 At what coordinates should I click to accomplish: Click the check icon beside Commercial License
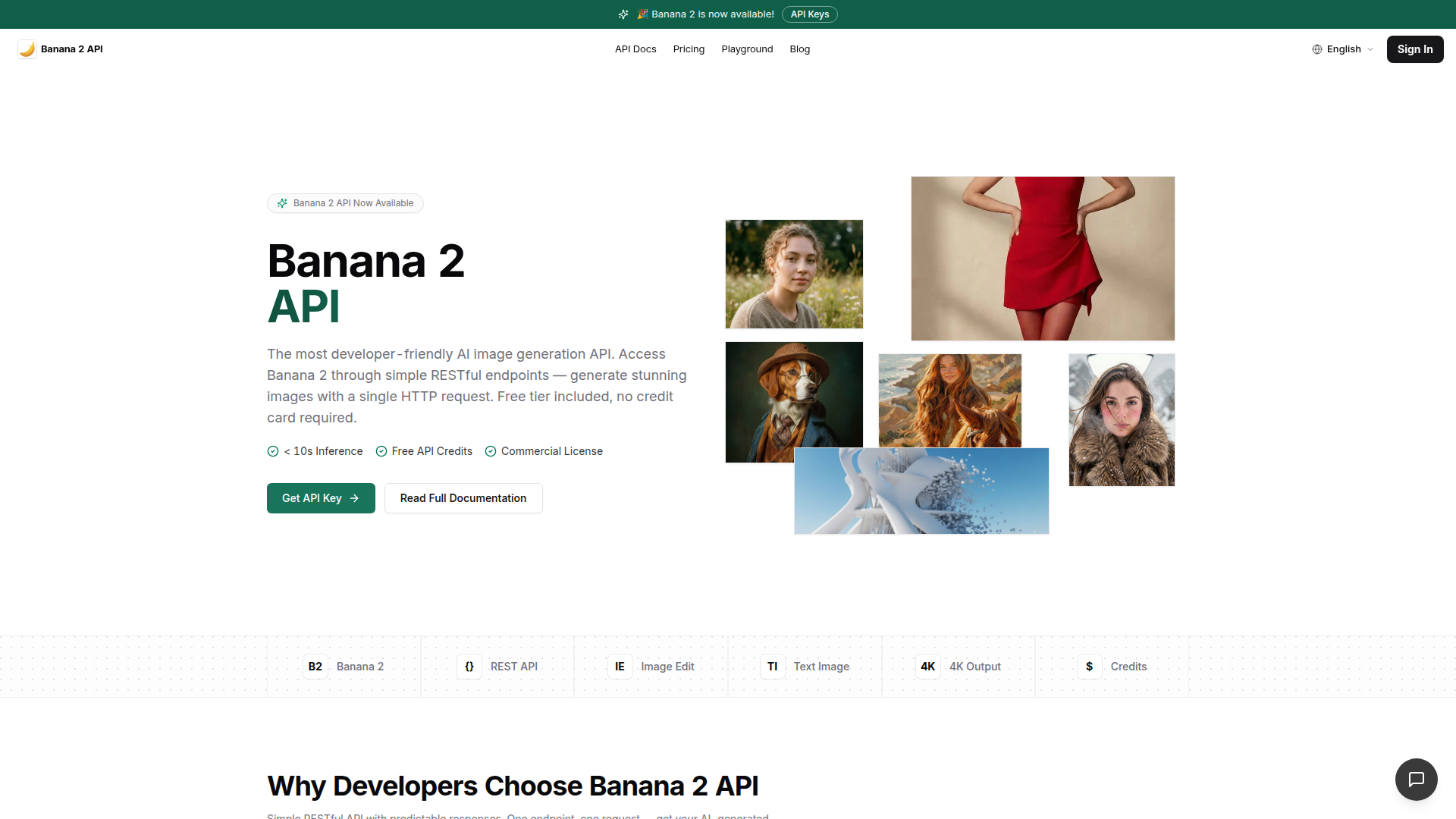491,451
